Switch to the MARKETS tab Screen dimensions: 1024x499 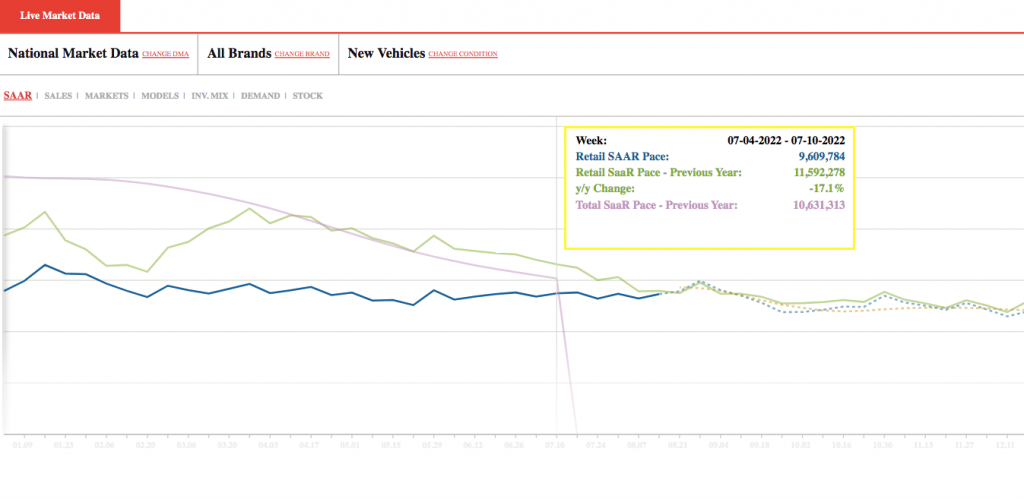[x=106, y=96]
